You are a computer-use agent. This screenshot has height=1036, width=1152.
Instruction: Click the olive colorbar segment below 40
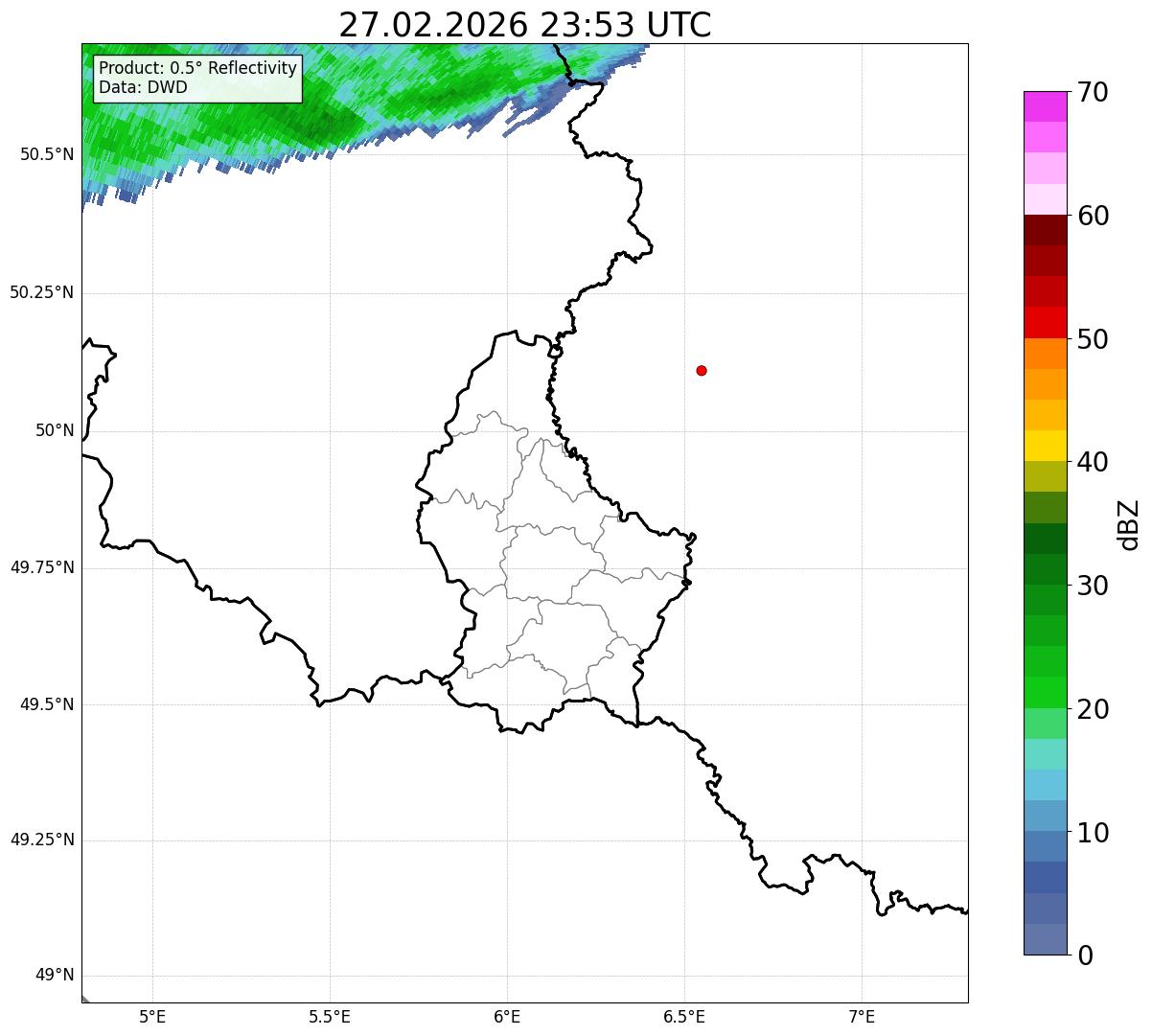pos(1045,476)
